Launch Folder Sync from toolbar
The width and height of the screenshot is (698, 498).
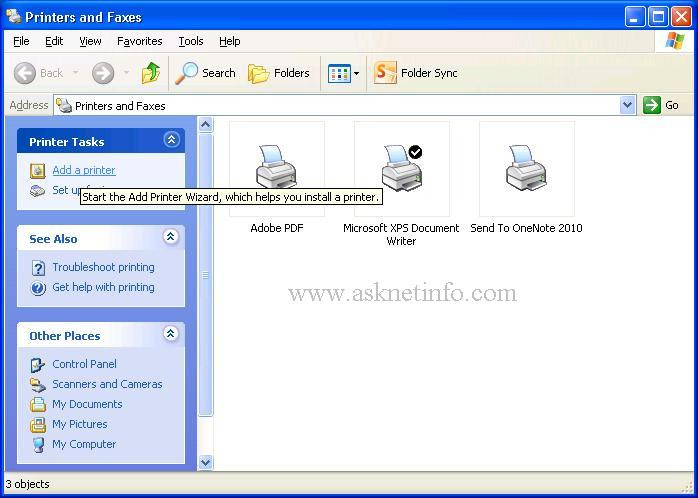click(x=416, y=73)
